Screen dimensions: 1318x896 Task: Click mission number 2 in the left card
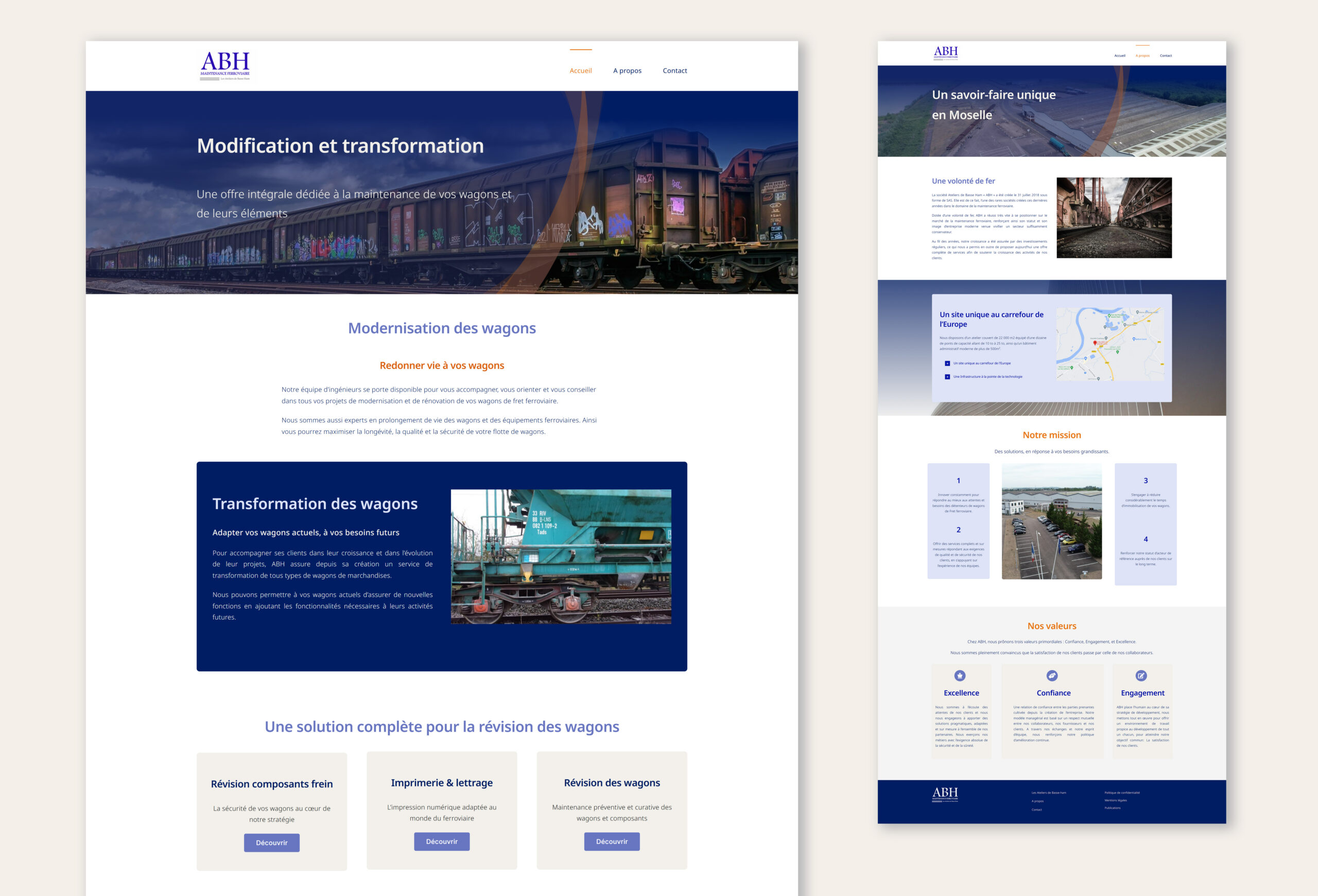pyautogui.click(x=959, y=530)
